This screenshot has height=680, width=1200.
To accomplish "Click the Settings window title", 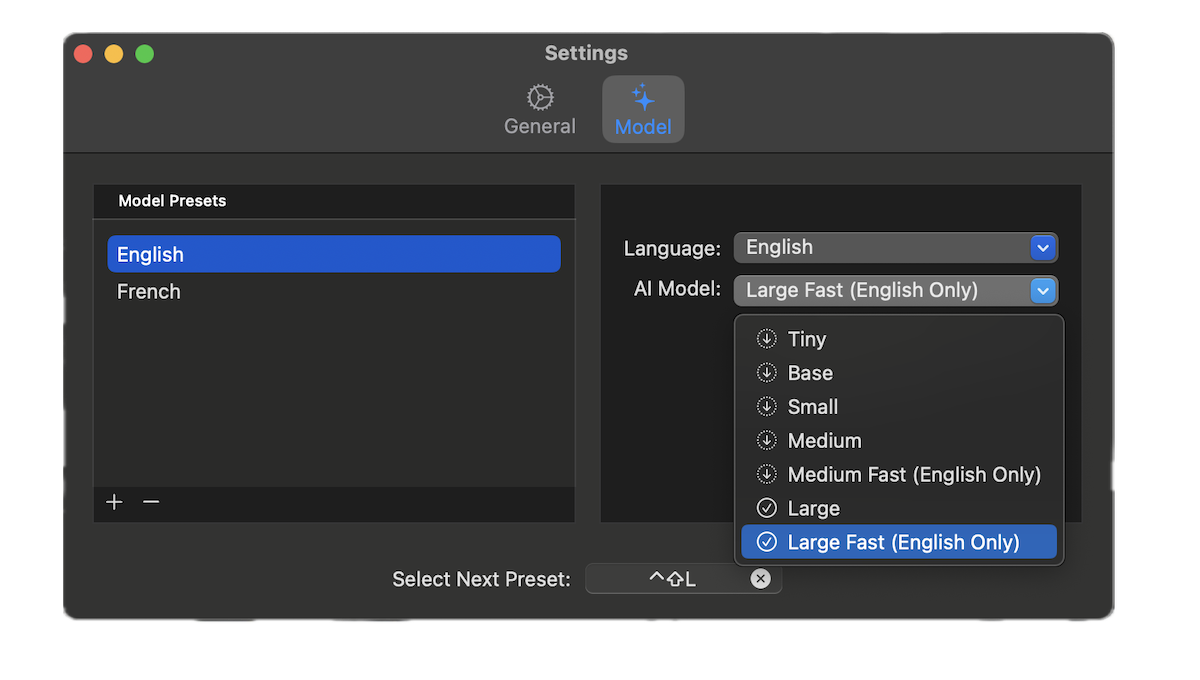I will [x=586, y=53].
